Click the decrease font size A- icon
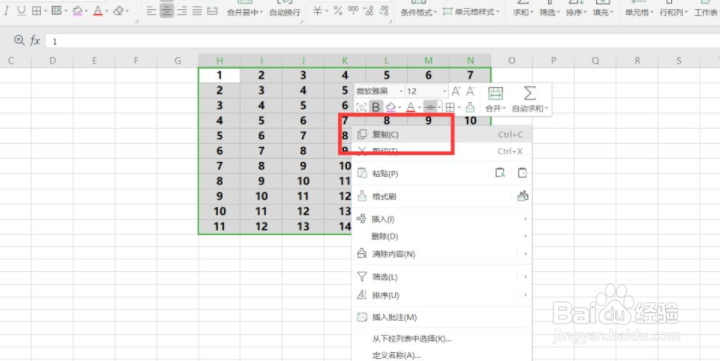 point(470,91)
